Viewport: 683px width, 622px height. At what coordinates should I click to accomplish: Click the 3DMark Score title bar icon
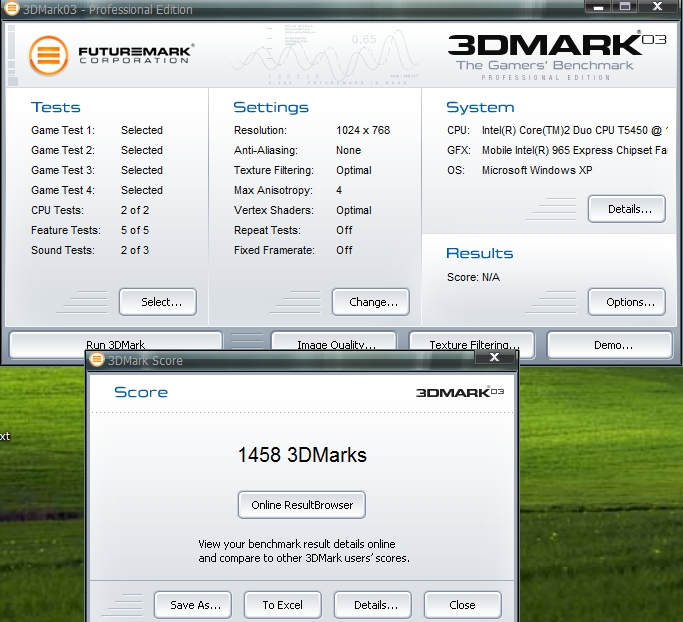(97, 360)
